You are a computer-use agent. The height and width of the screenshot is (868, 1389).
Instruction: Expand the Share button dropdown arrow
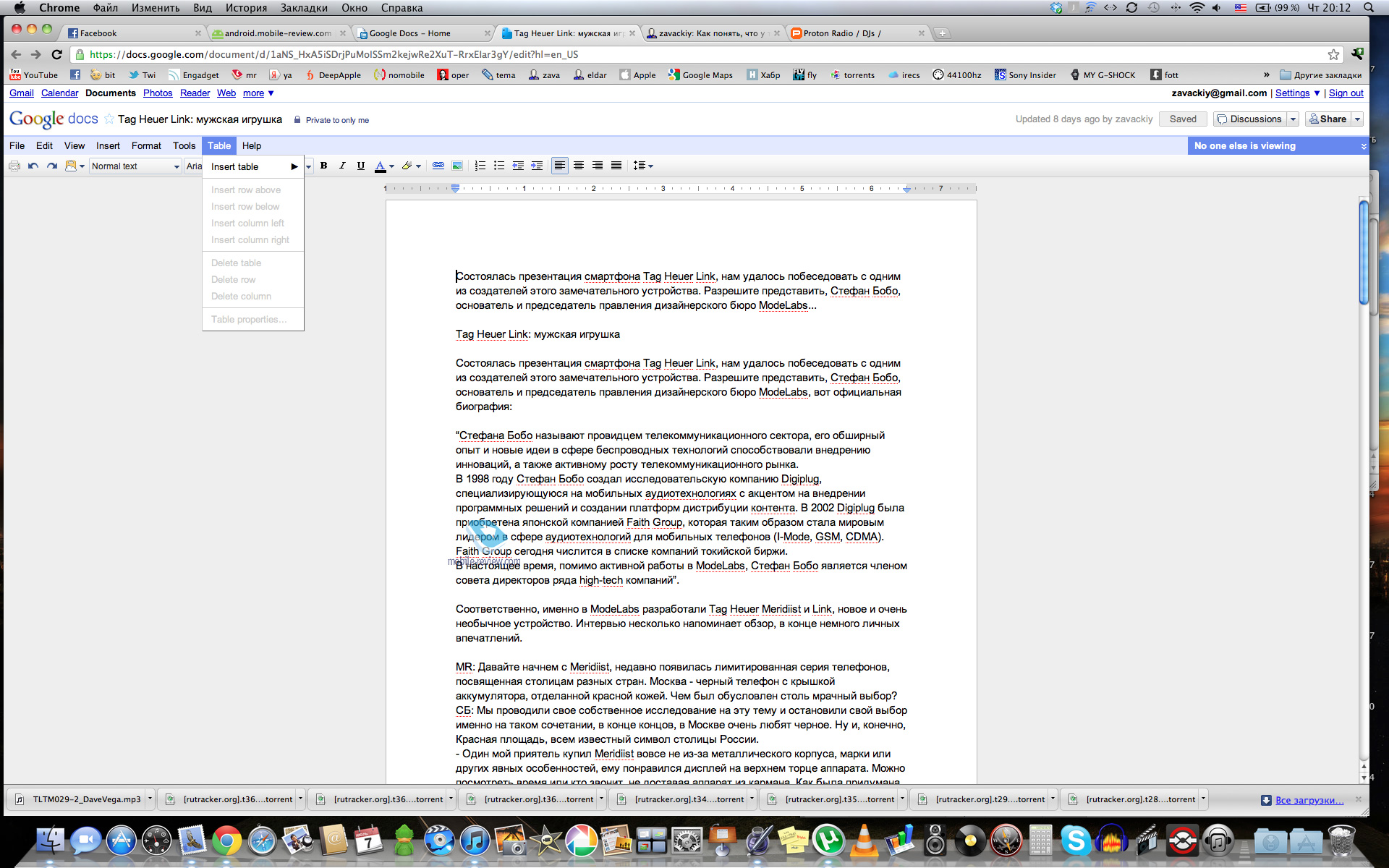(x=1358, y=119)
